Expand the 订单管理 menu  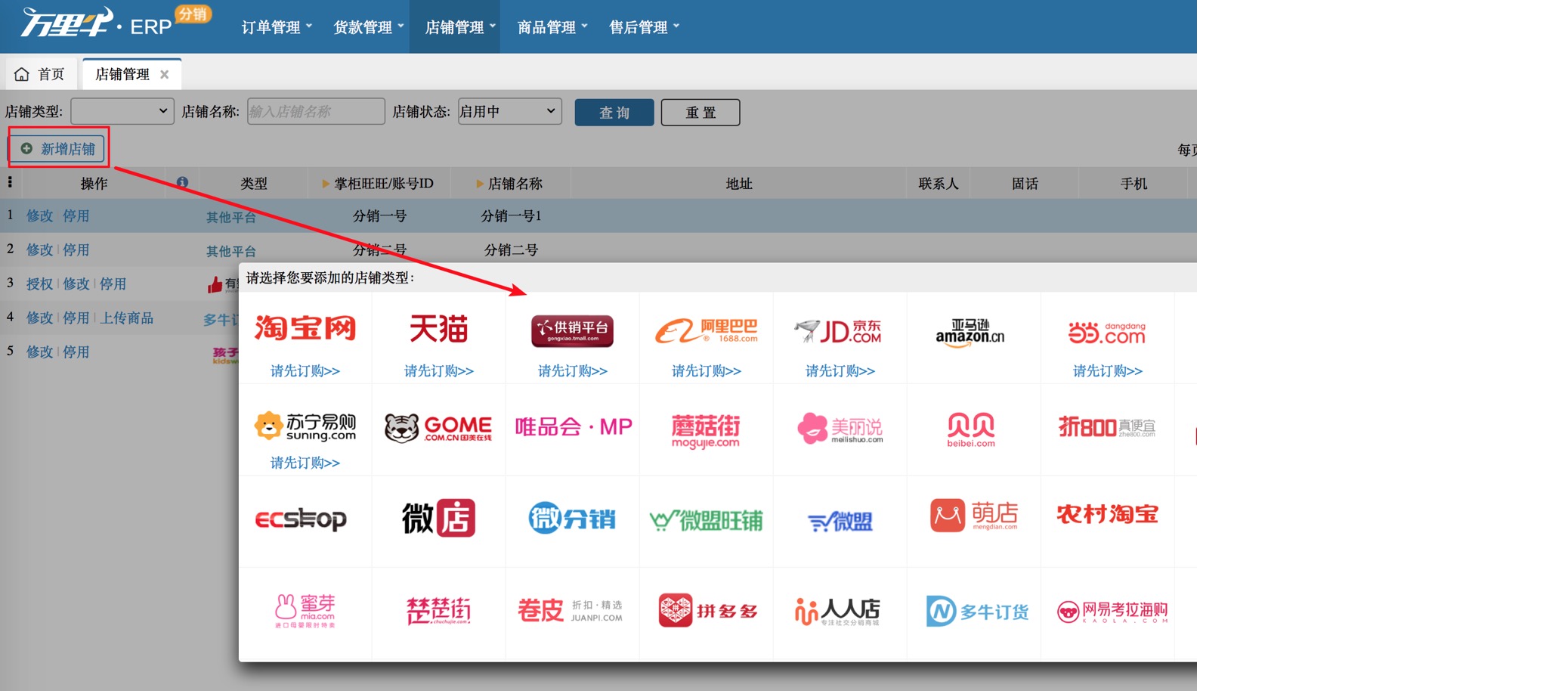tap(277, 27)
